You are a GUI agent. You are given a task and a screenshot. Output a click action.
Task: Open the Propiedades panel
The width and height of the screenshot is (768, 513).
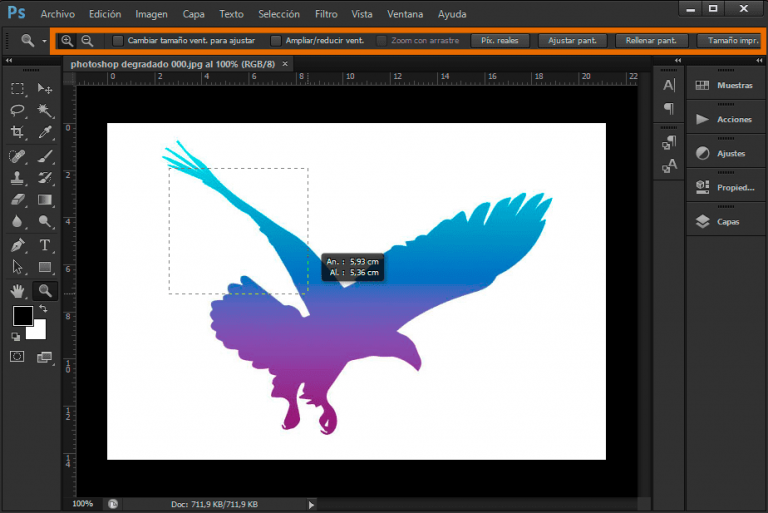click(x=725, y=187)
